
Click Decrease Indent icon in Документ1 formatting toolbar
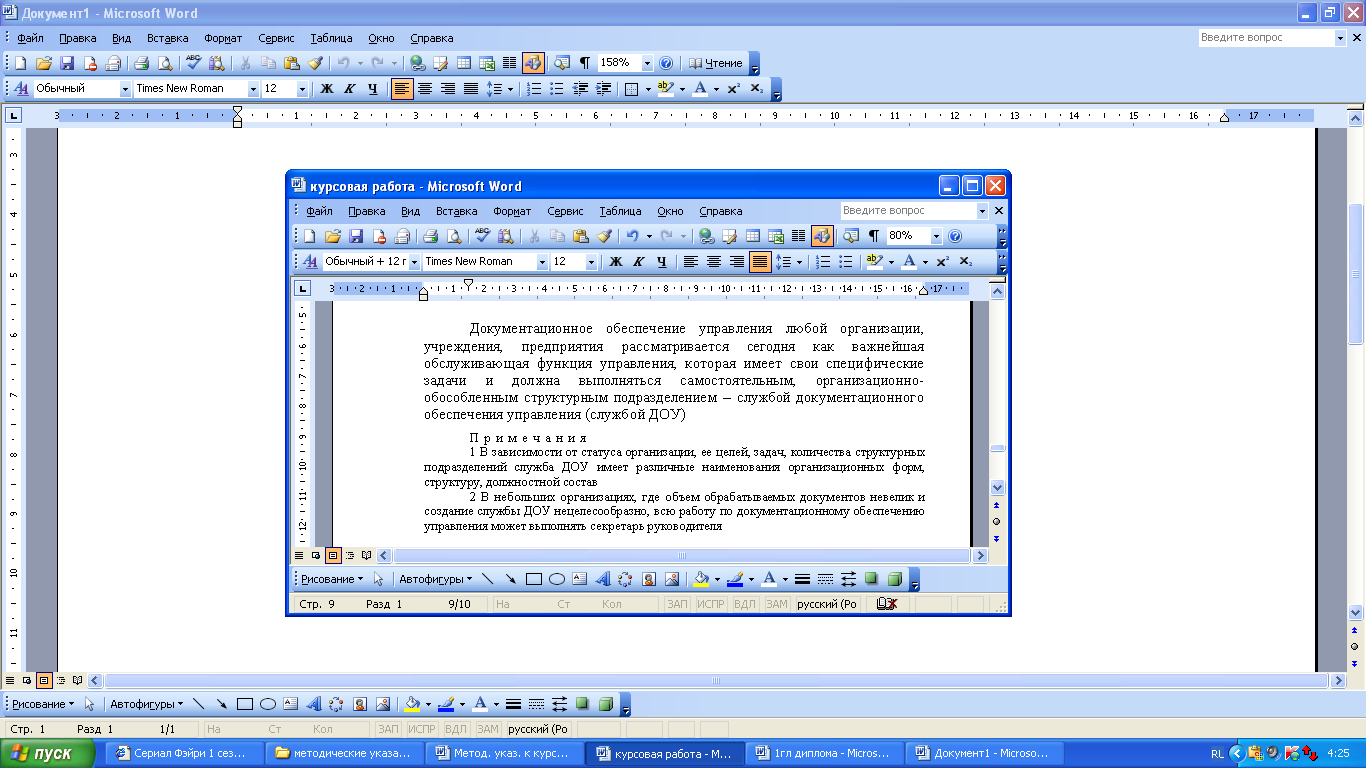point(581,89)
